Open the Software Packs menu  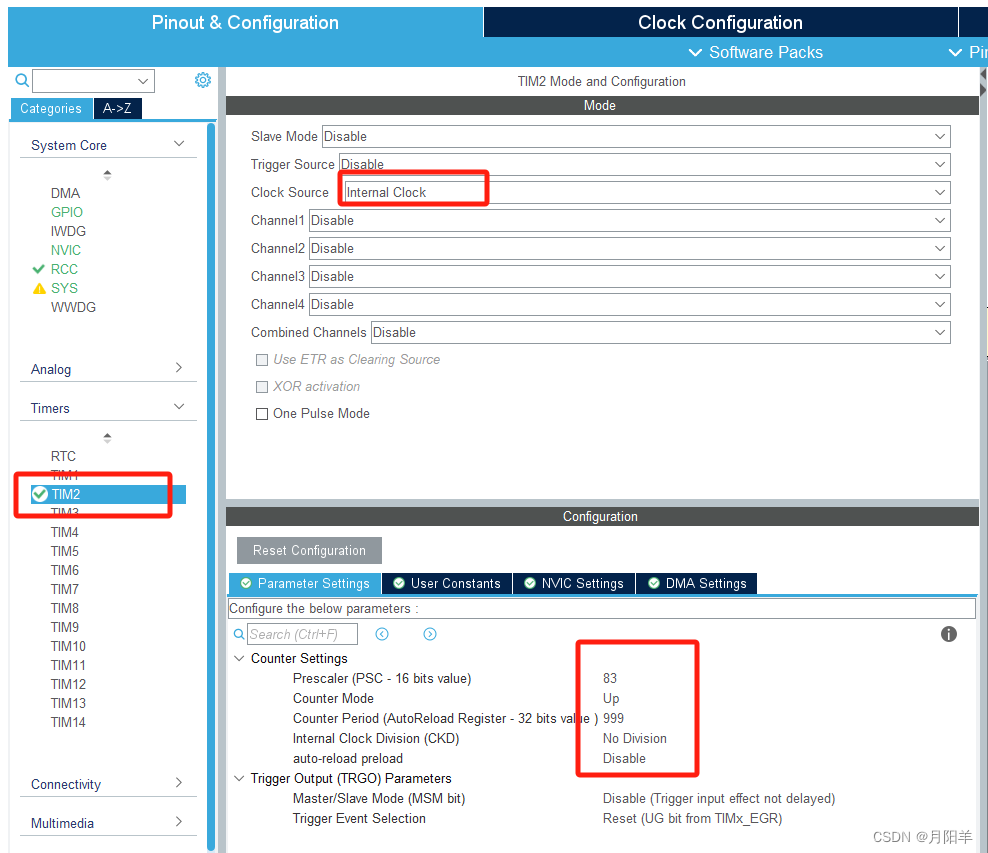point(755,52)
